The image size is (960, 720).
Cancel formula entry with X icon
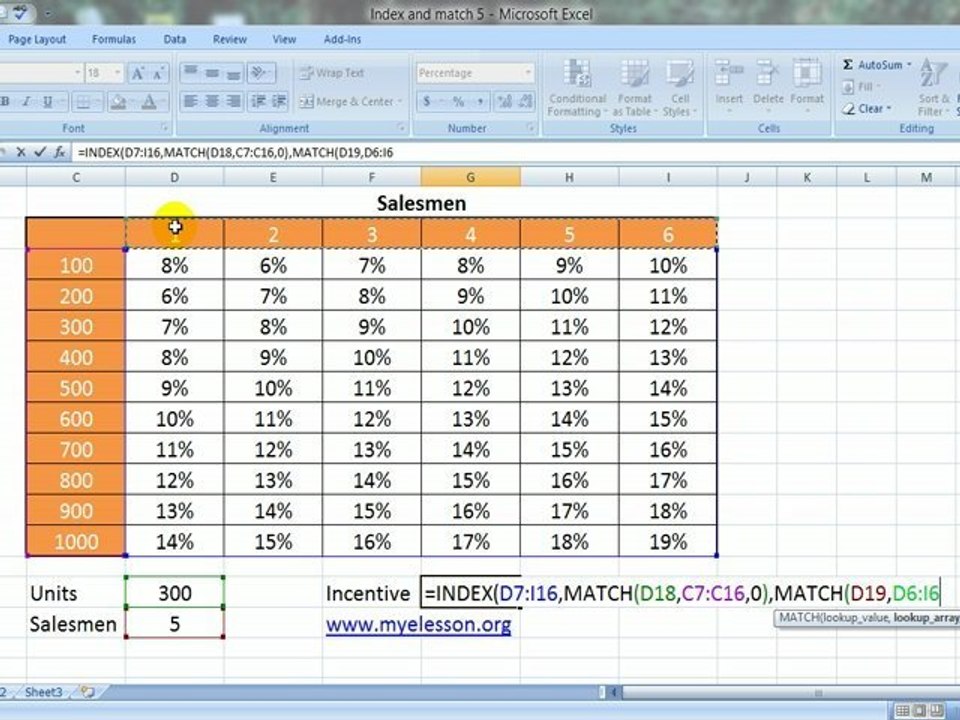click(21, 152)
